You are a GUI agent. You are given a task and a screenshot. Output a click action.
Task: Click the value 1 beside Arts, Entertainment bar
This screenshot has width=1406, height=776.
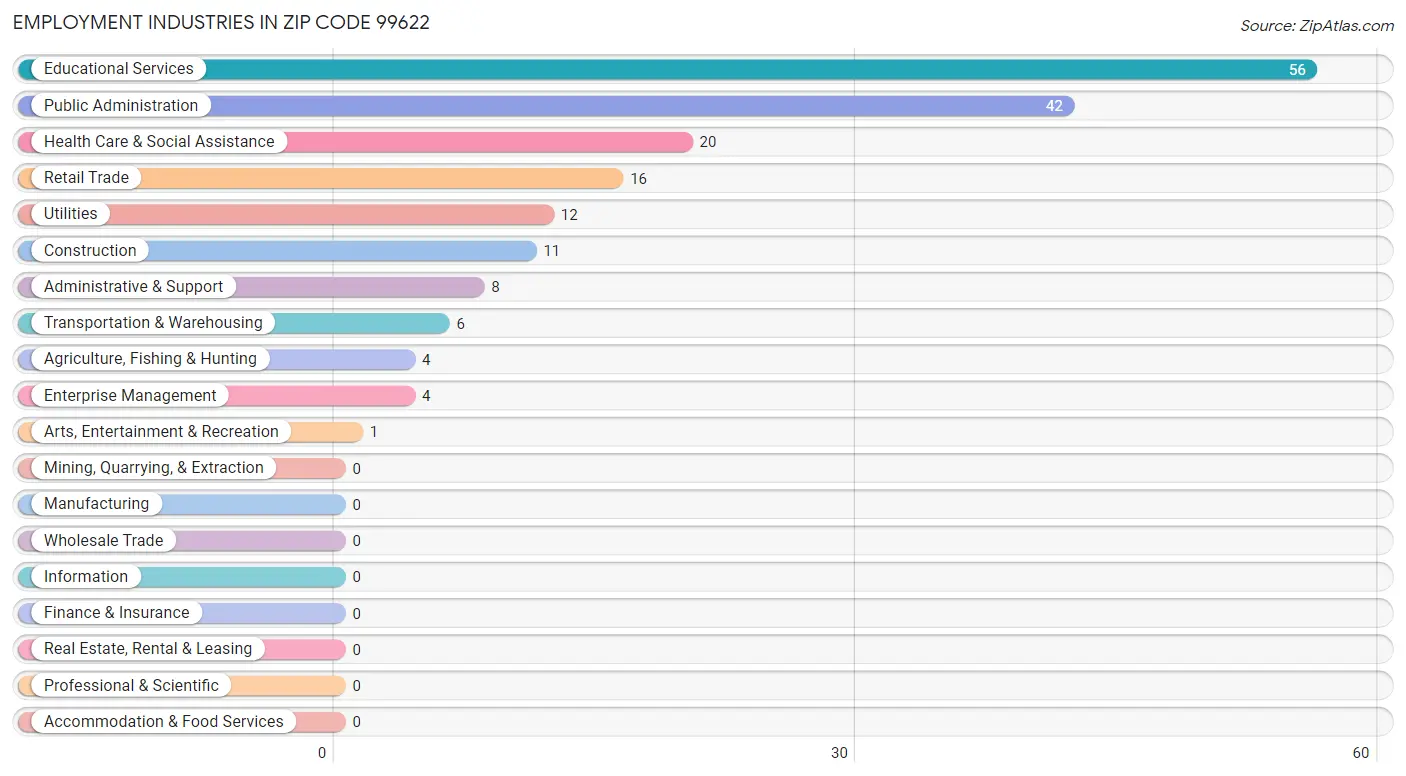(374, 432)
